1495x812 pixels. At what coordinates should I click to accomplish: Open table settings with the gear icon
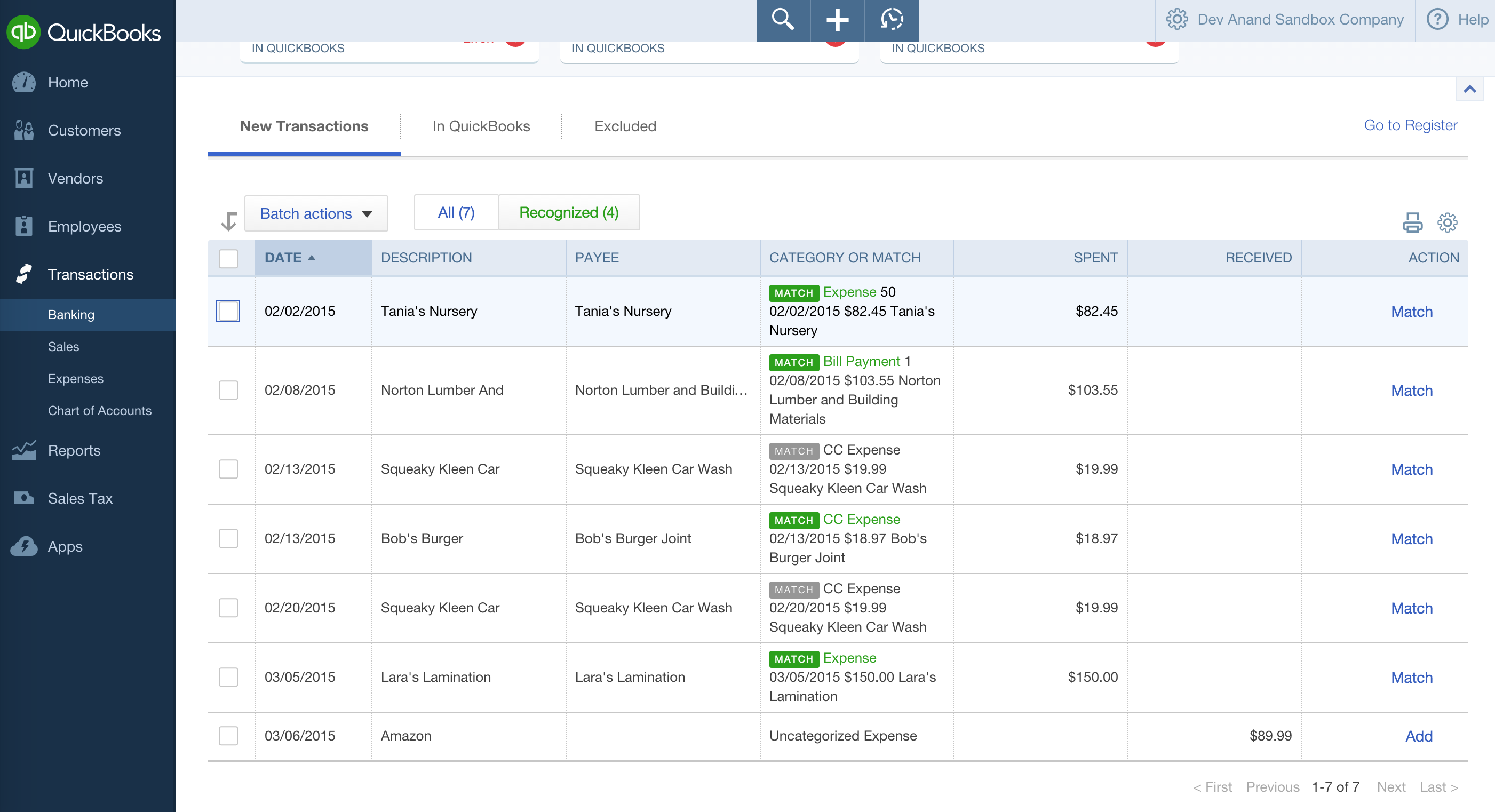(1447, 222)
